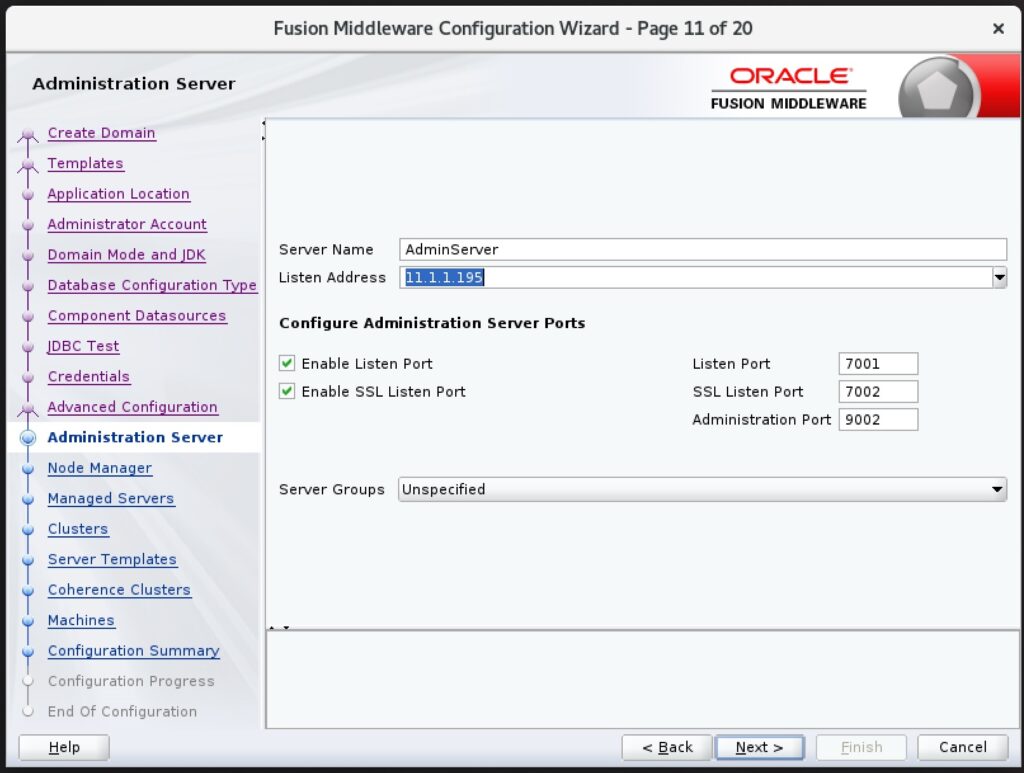
Task: Click the navigation pane splitter arrows
Action: 263,131
